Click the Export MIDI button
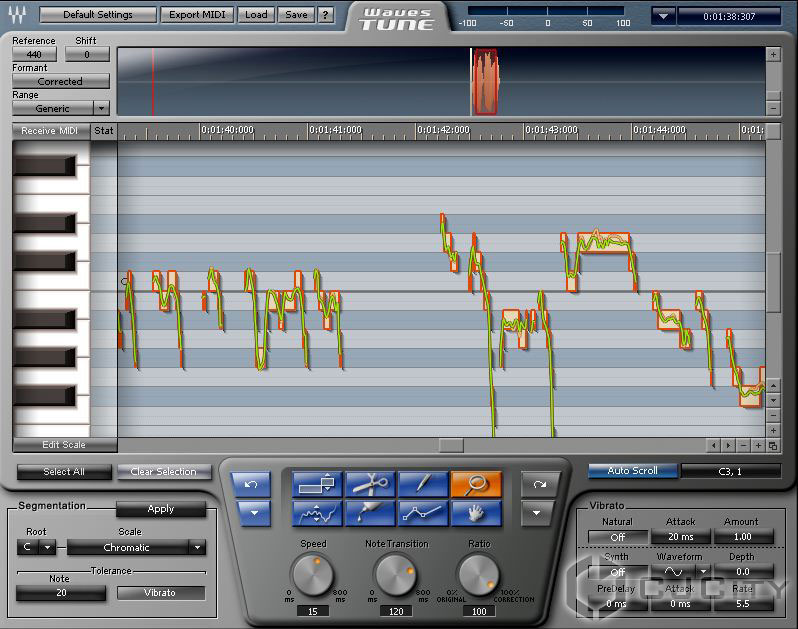The width and height of the screenshot is (798, 629). pyautogui.click(x=199, y=15)
